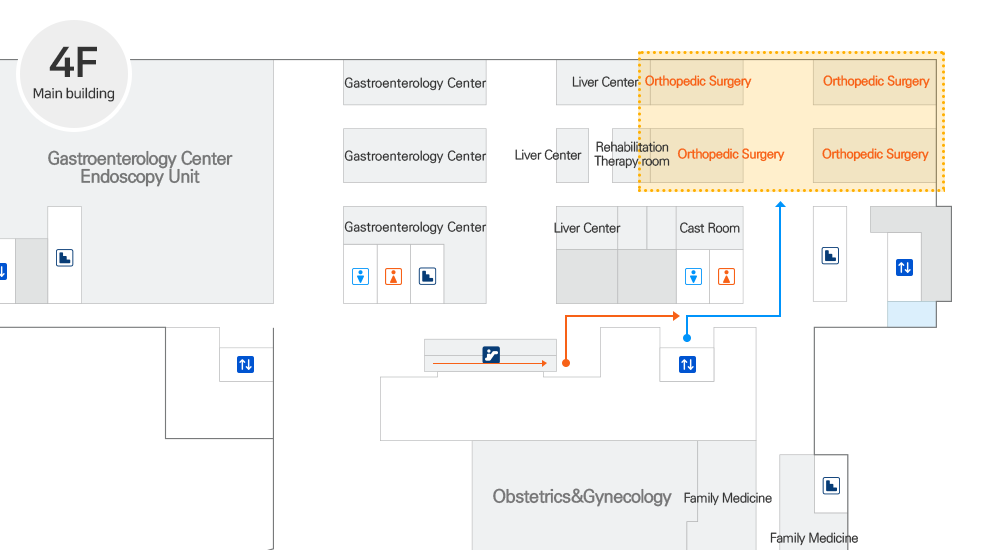Screen dimensions: 992x550
Task: Click the stairs icon beside the Gastroenterology Center restrooms
Action: 427,276
